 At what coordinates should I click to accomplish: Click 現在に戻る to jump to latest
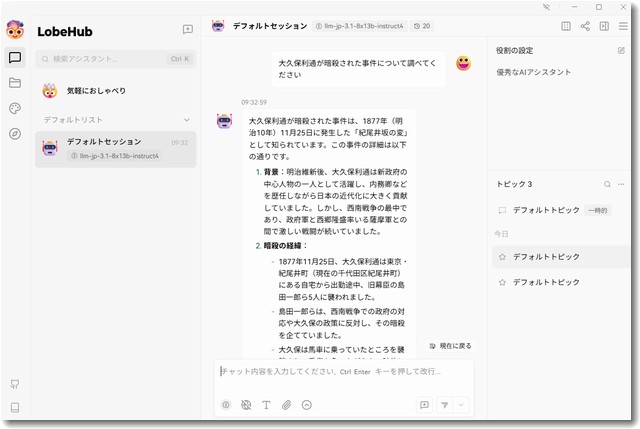(x=450, y=346)
